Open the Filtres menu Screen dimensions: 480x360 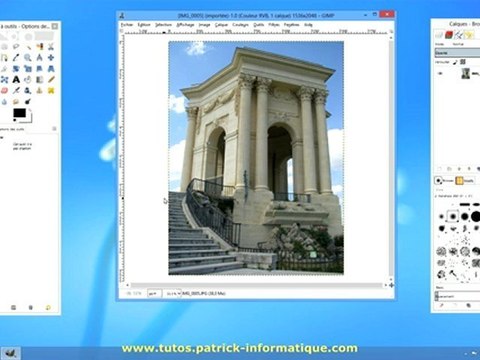[274, 25]
